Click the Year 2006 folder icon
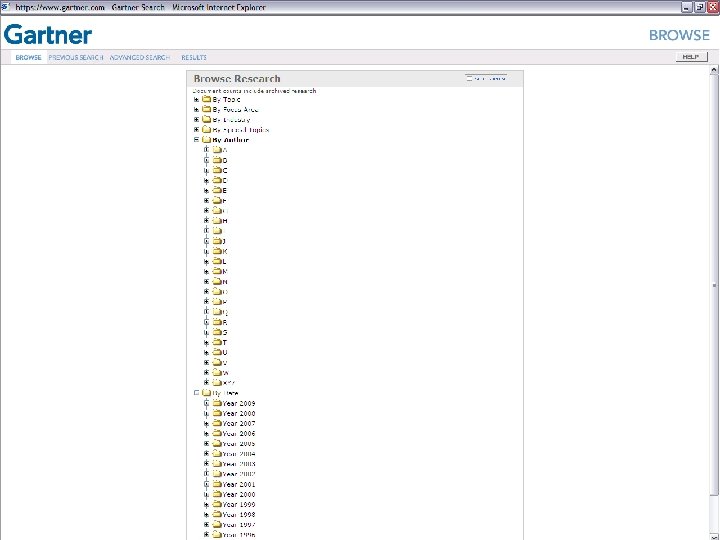Viewport: 720px width, 540px height. pos(217,433)
